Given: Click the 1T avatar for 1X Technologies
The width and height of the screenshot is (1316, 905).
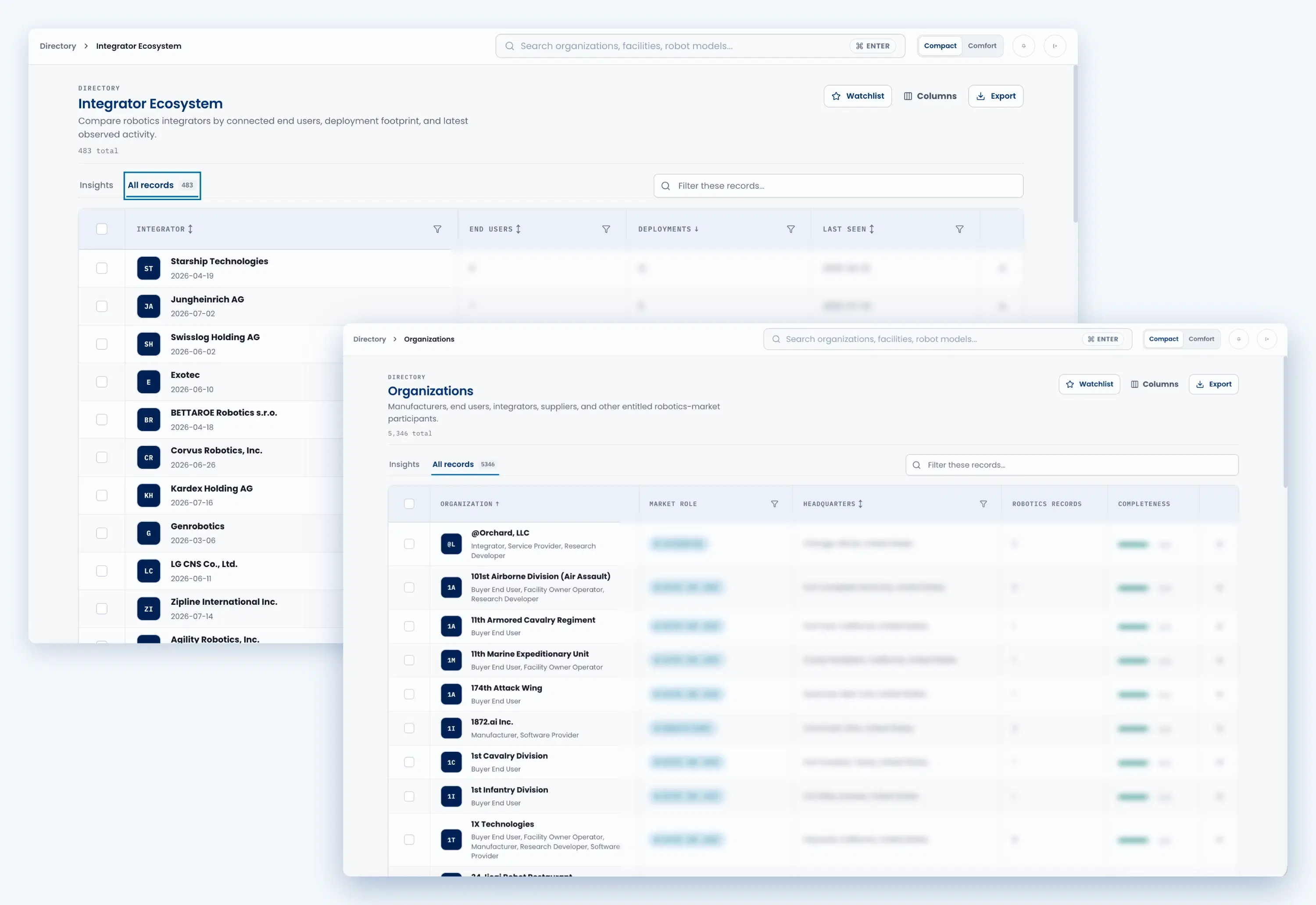Looking at the screenshot, I should tap(451, 840).
